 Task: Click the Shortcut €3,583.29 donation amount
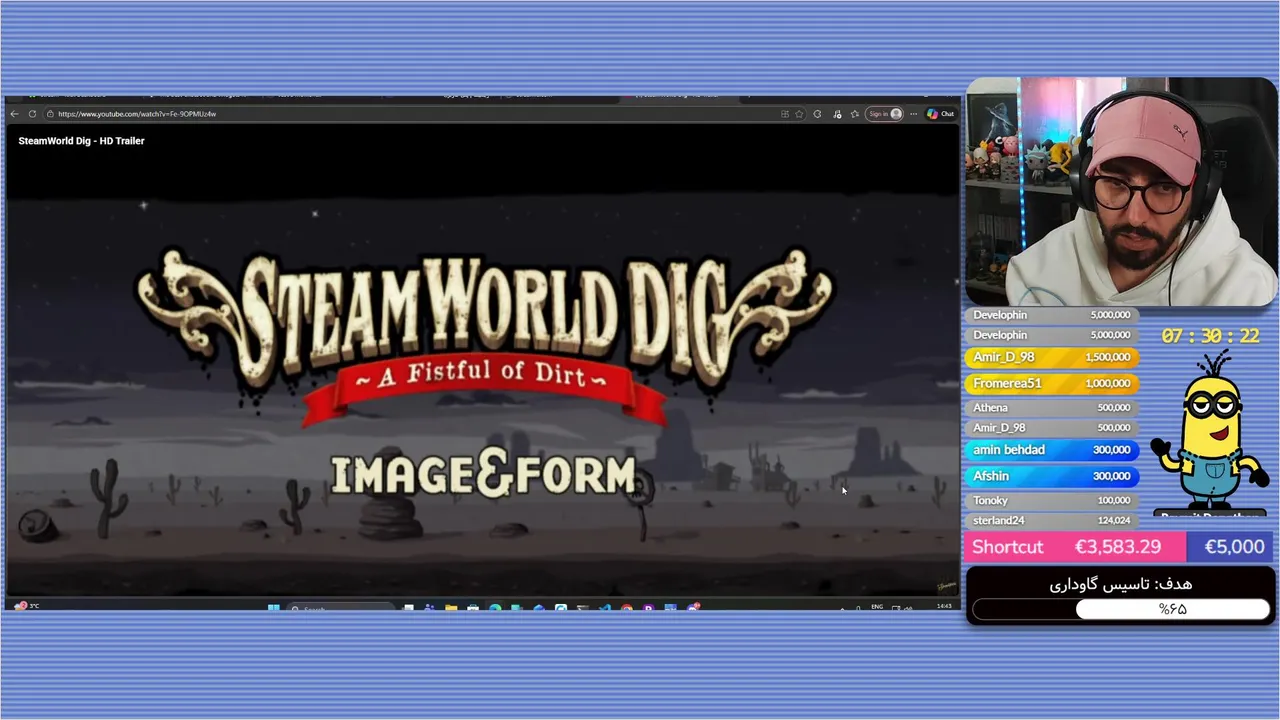pos(1117,547)
